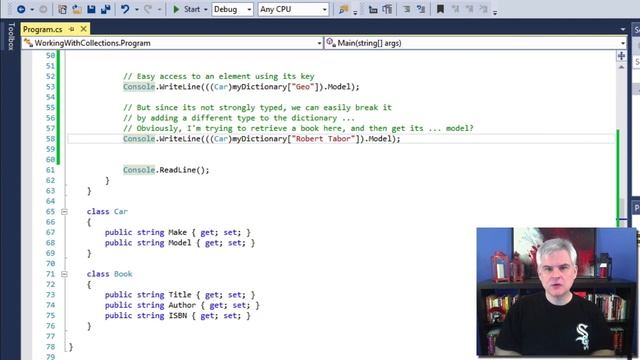Click the New Project icon
This screenshot has height=360, width=640.
pyautogui.click(x=62, y=9)
